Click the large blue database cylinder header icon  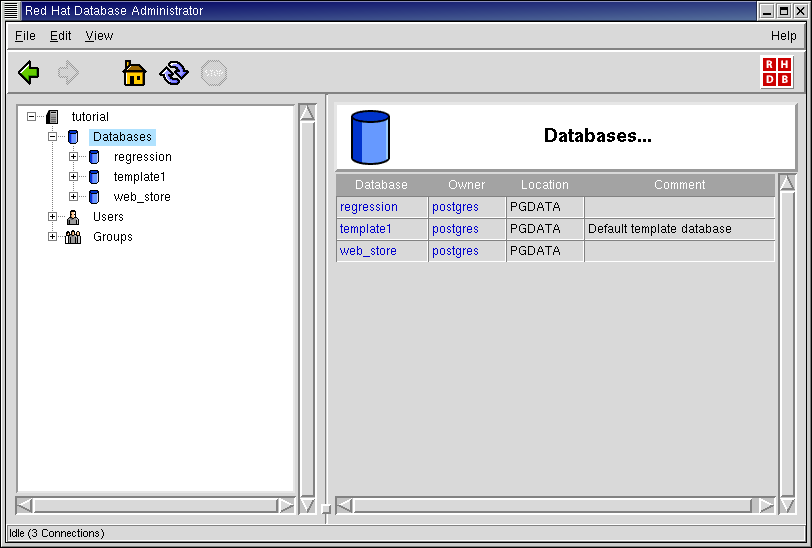[370, 137]
